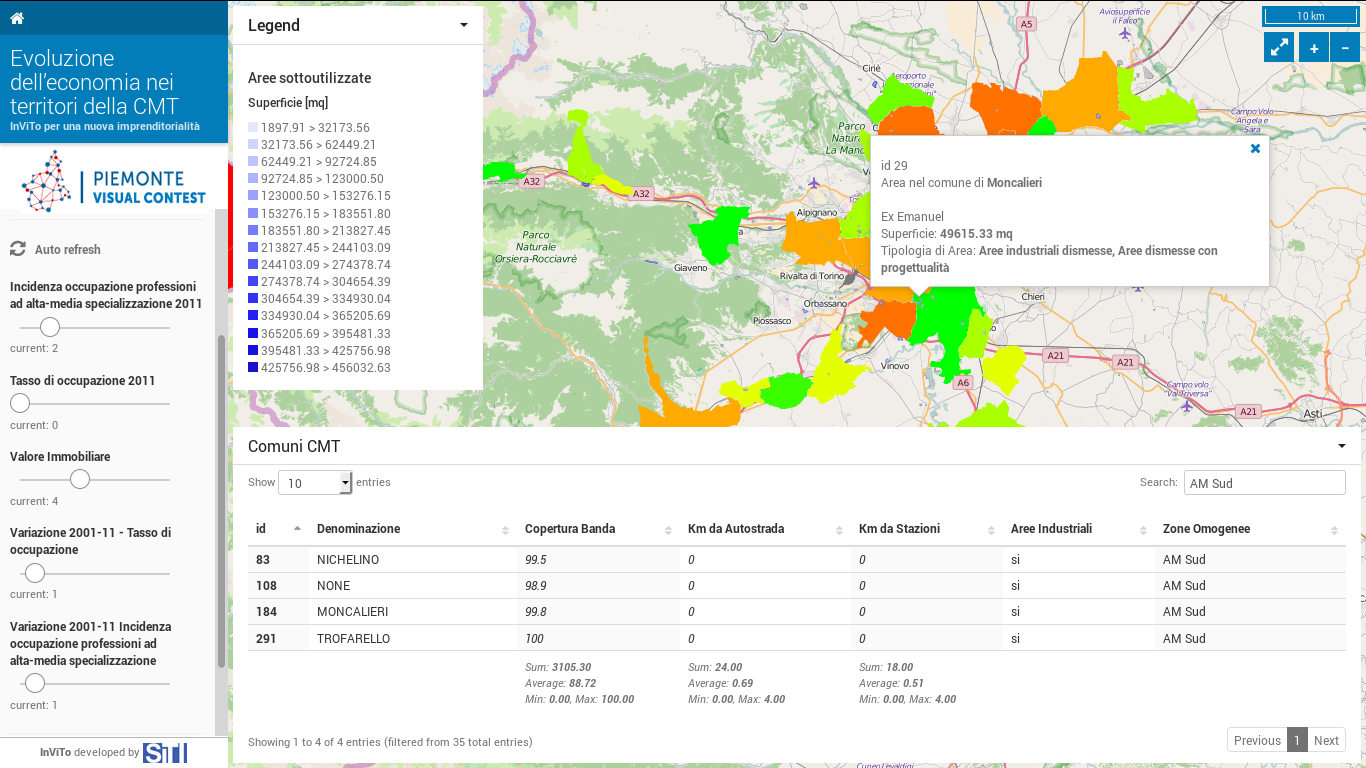Viewport: 1366px width, 768px height.
Task: Go to the Previous table page
Action: tap(1256, 740)
